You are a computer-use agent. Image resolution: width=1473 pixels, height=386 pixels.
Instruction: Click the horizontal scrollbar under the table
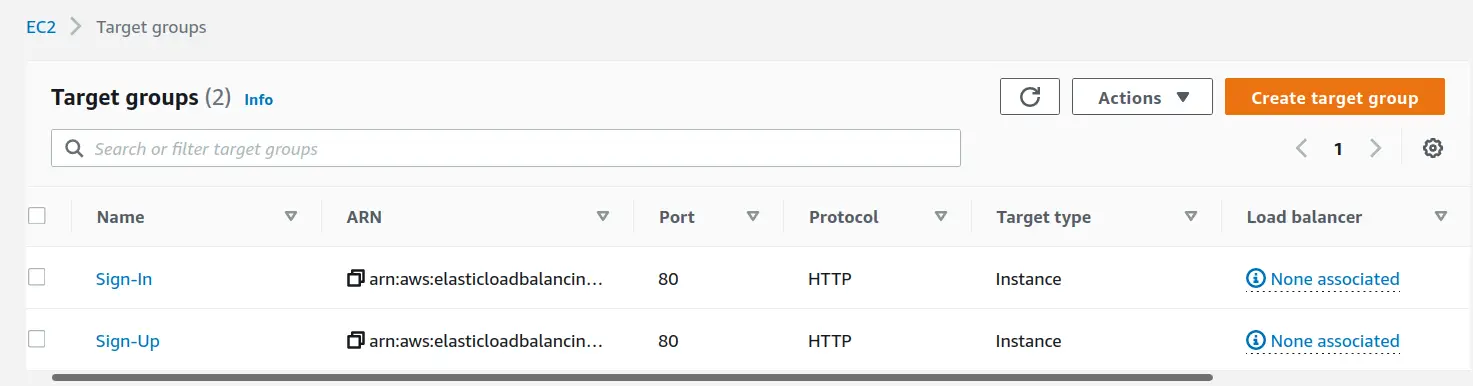tap(632, 378)
